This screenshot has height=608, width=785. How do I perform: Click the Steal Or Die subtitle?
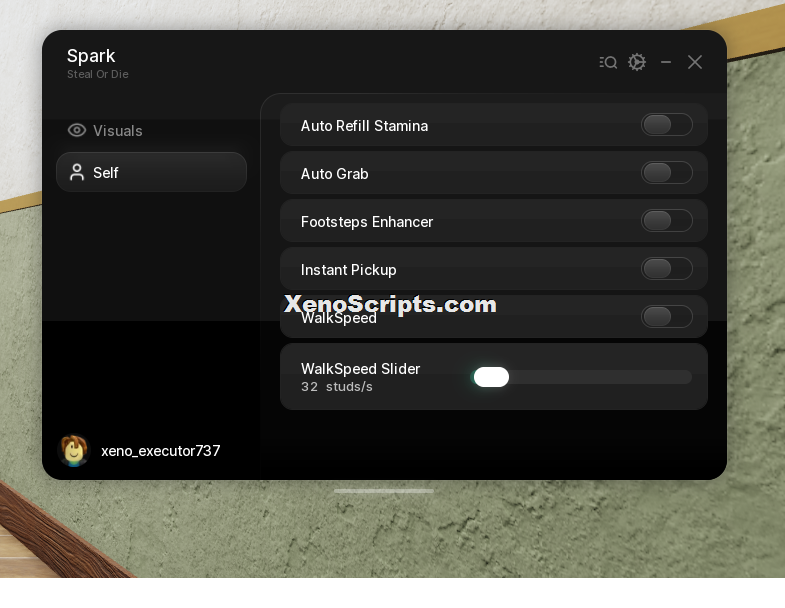pyautogui.click(x=98, y=74)
